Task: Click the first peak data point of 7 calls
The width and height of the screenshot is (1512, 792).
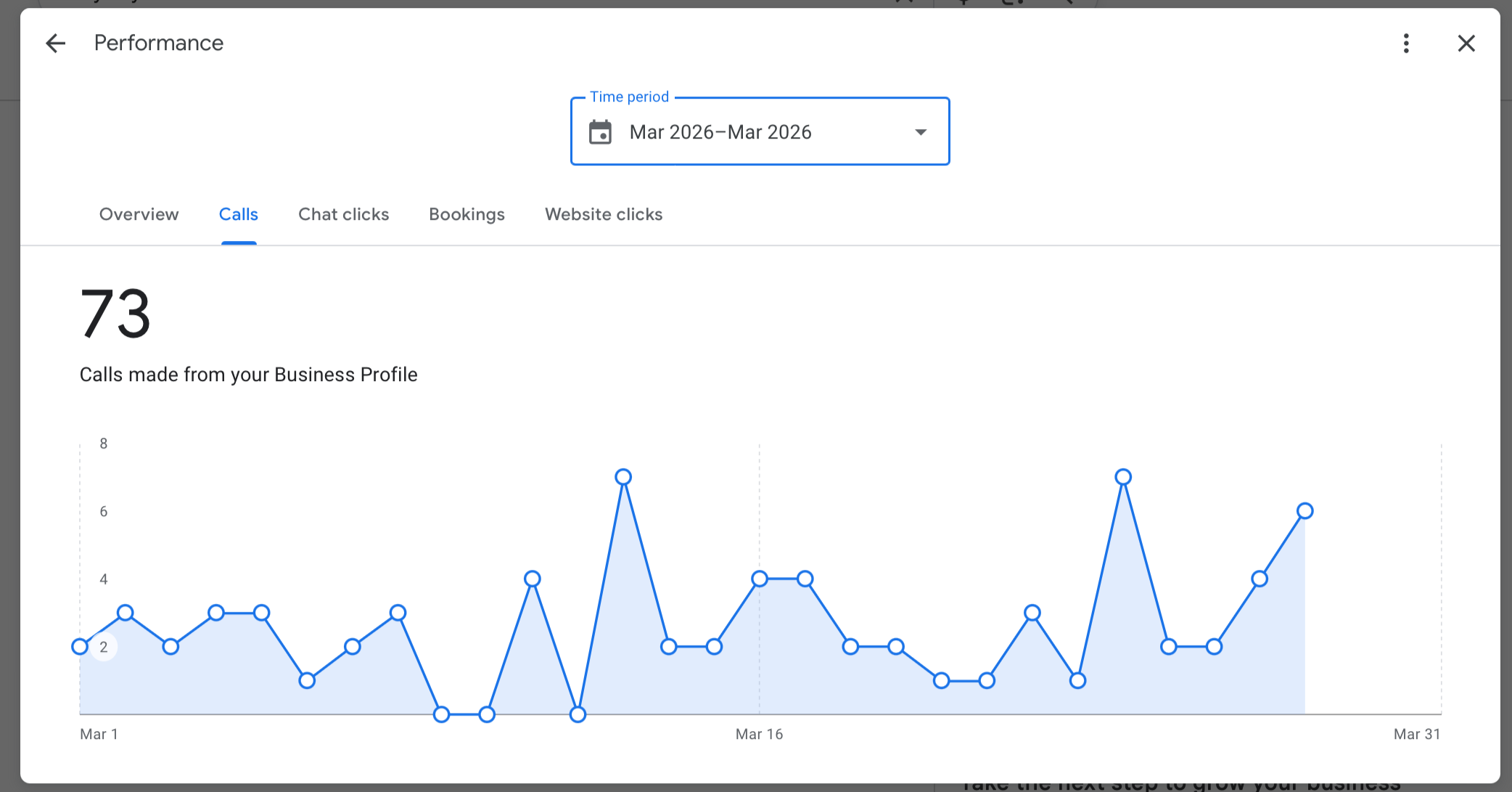Action: tap(623, 477)
